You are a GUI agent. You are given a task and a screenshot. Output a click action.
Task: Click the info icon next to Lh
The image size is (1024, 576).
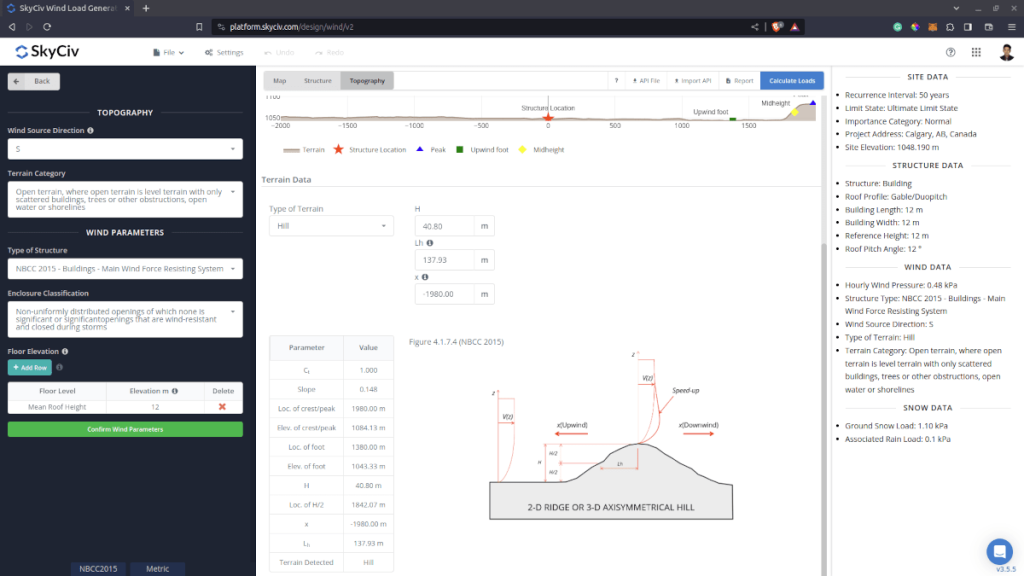click(430, 243)
